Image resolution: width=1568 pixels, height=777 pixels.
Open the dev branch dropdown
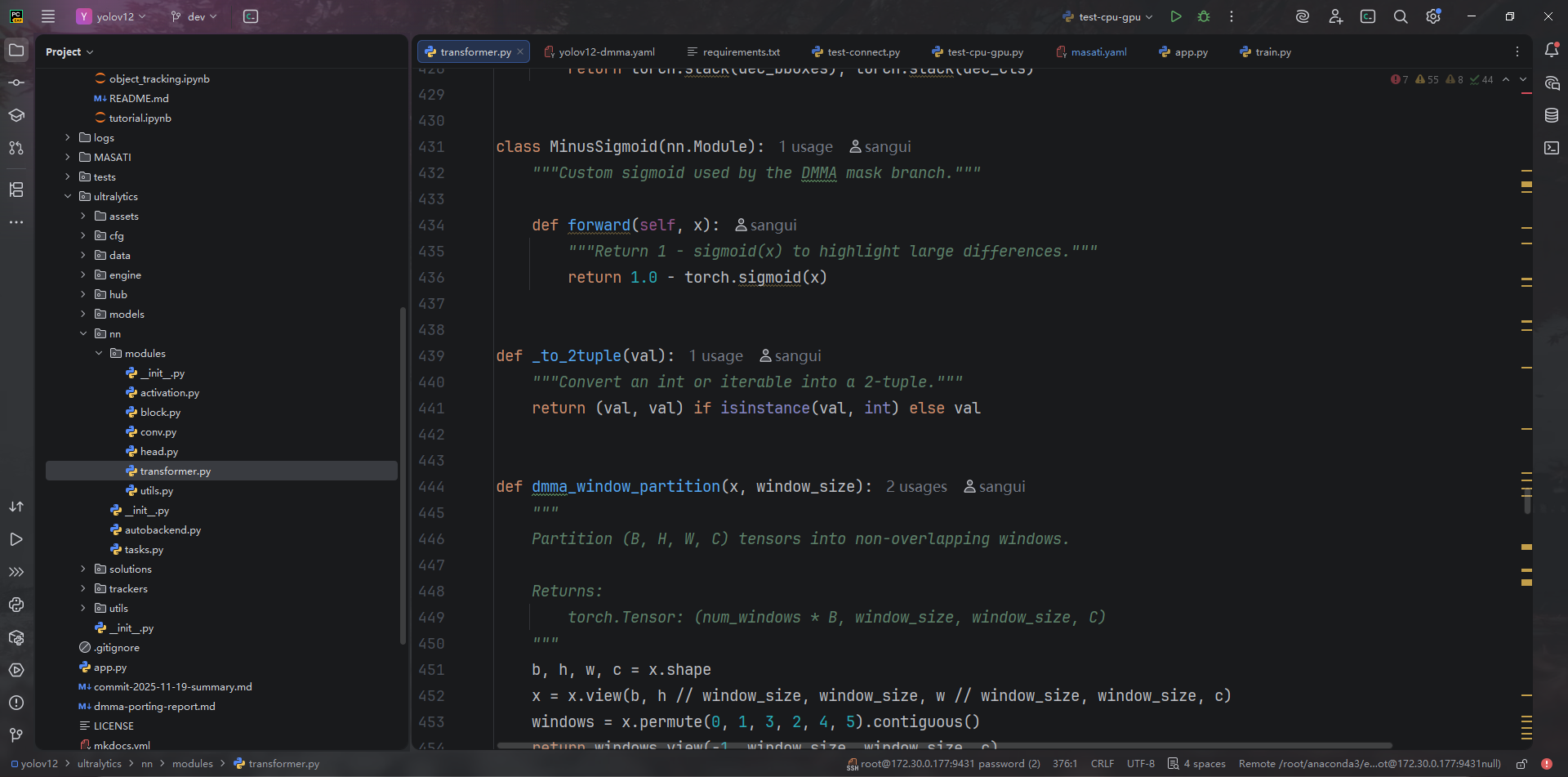194,16
